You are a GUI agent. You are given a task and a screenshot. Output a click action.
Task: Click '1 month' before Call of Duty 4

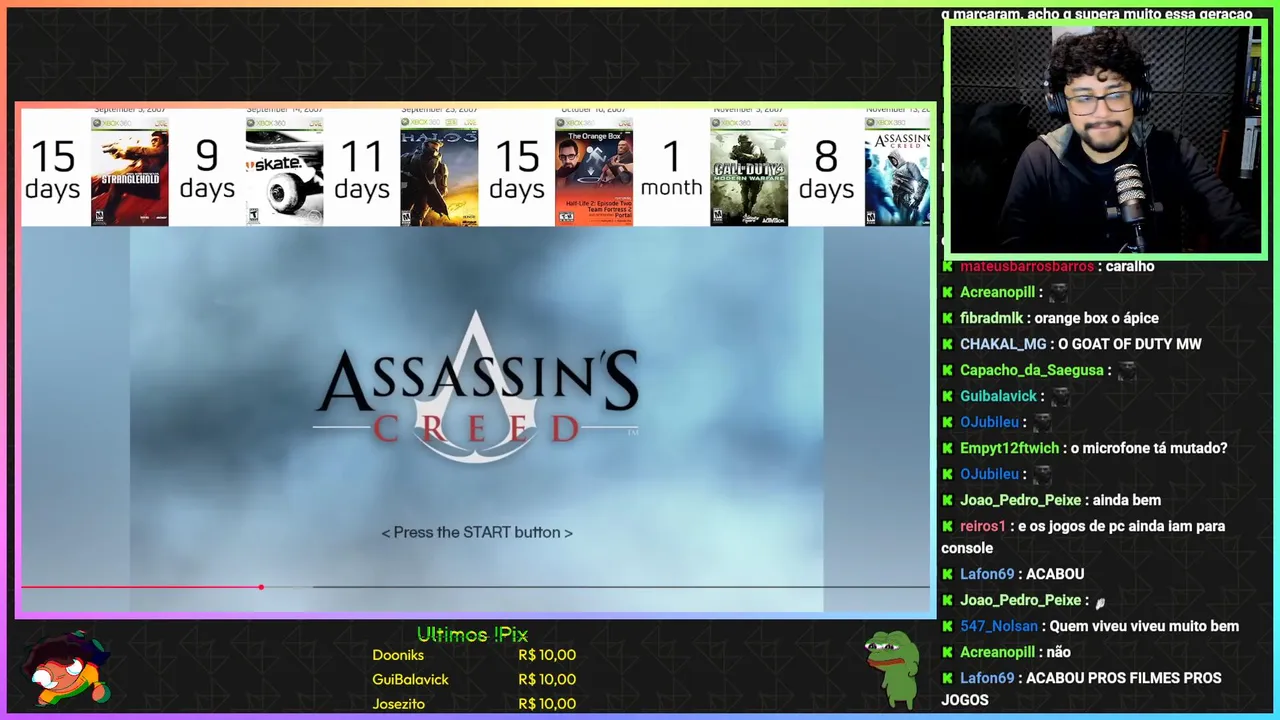pyautogui.click(x=672, y=170)
